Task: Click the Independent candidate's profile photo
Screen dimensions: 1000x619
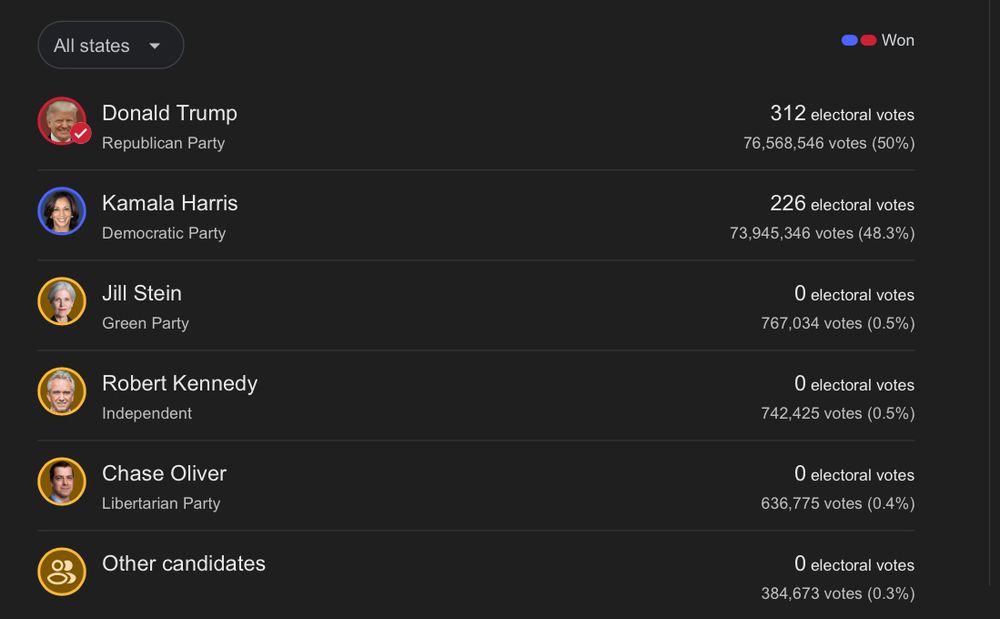Action: (x=62, y=391)
